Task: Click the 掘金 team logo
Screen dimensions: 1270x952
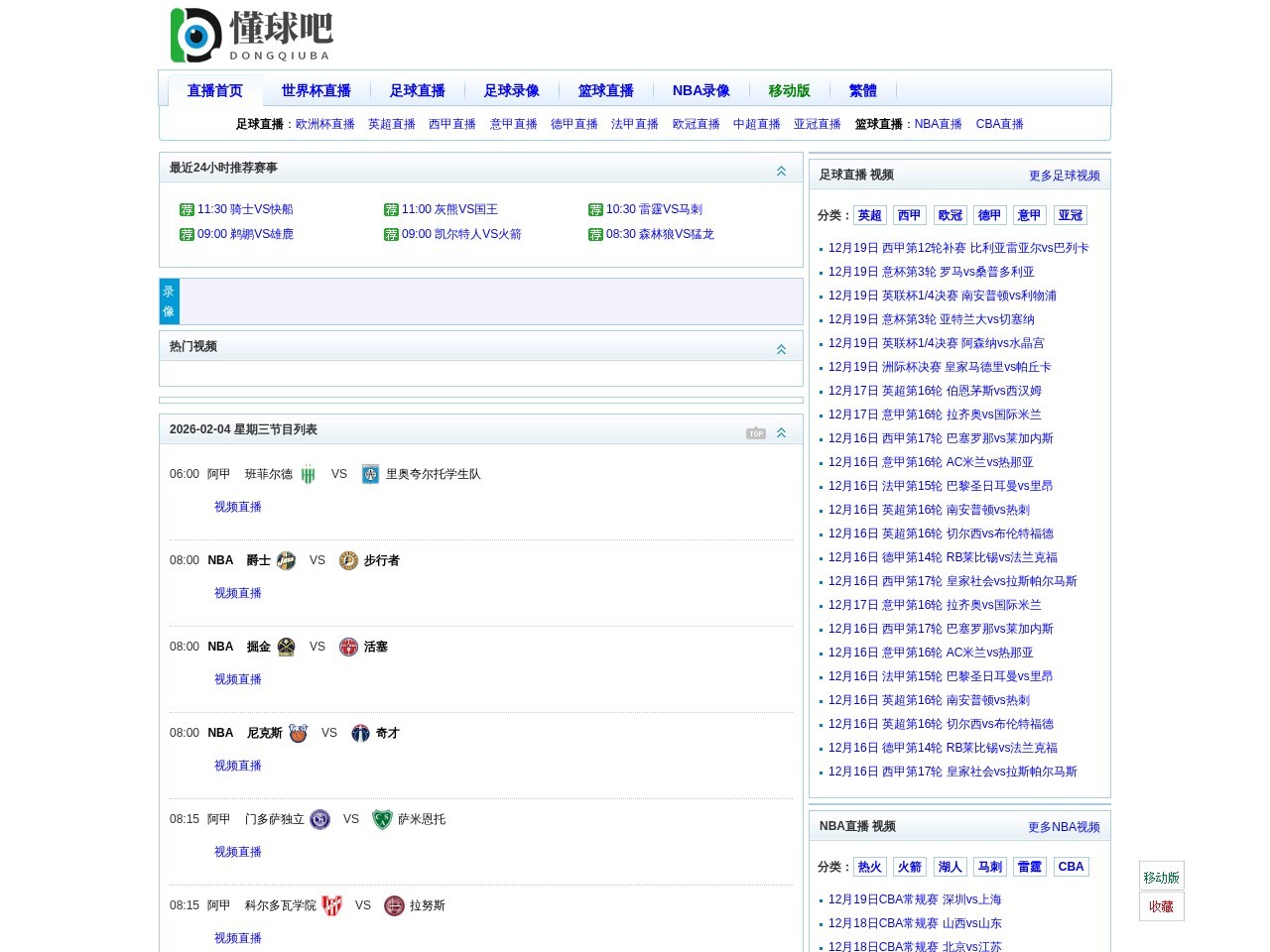Action: 286,647
